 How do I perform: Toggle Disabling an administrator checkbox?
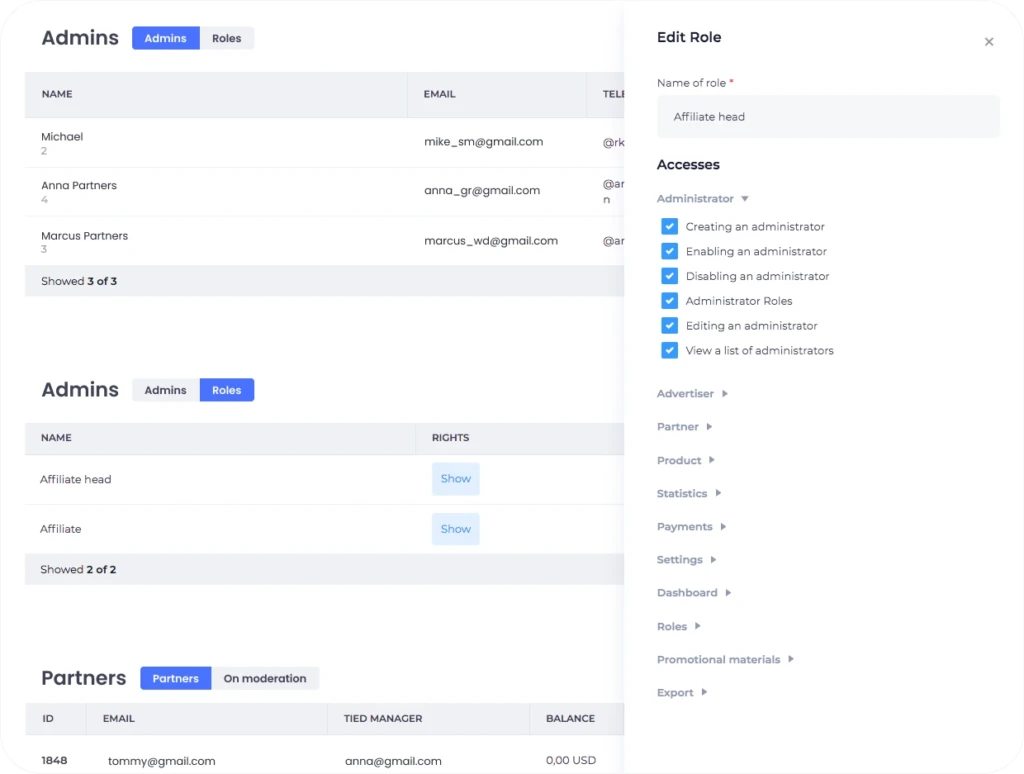(669, 276)
